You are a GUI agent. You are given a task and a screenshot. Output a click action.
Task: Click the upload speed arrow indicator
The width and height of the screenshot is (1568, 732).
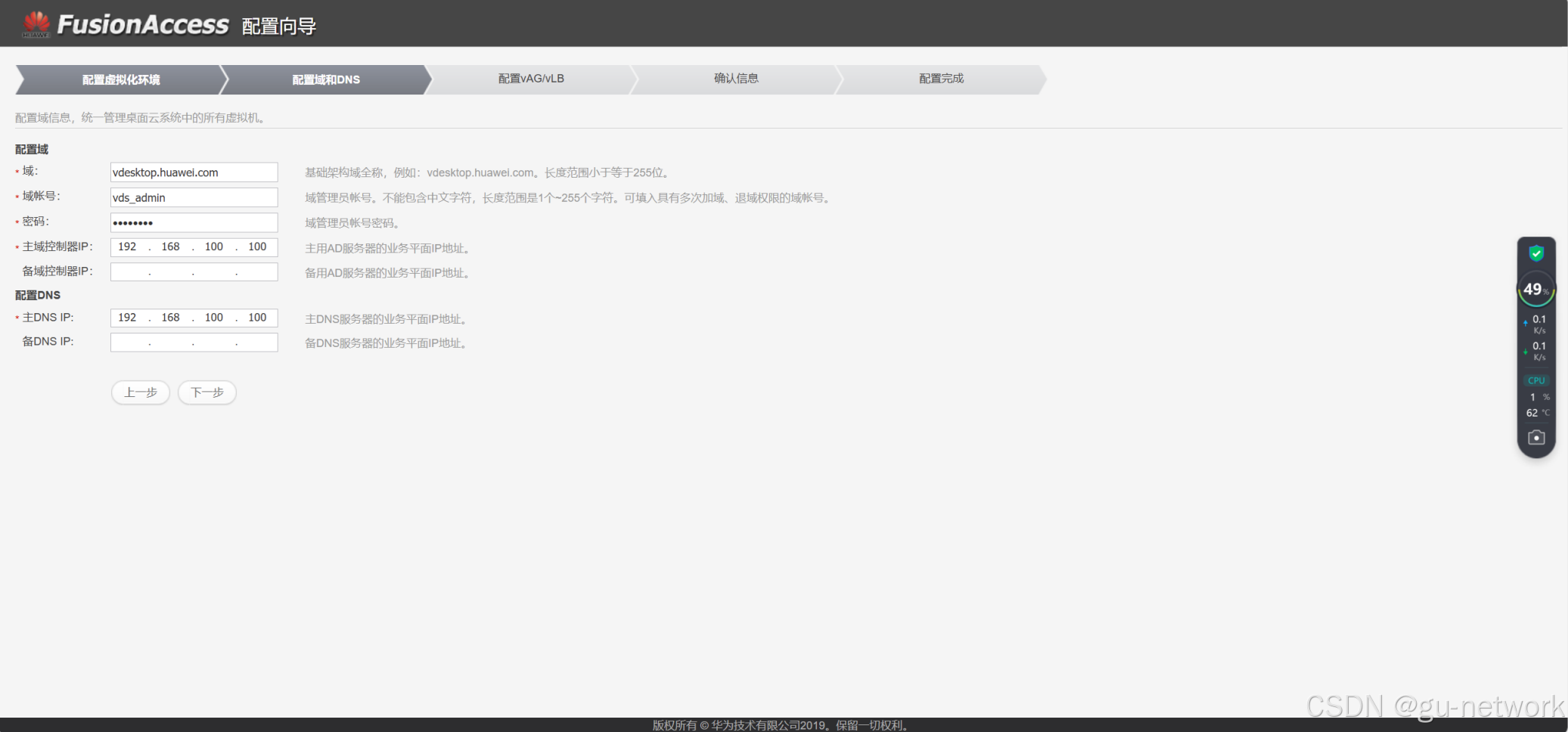coord(1526,323)
